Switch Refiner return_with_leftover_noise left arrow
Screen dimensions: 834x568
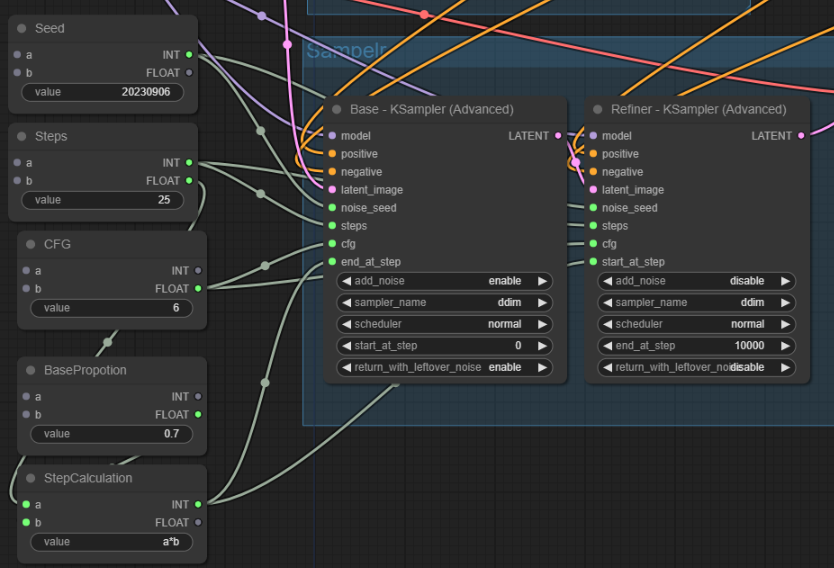[608, 367]
